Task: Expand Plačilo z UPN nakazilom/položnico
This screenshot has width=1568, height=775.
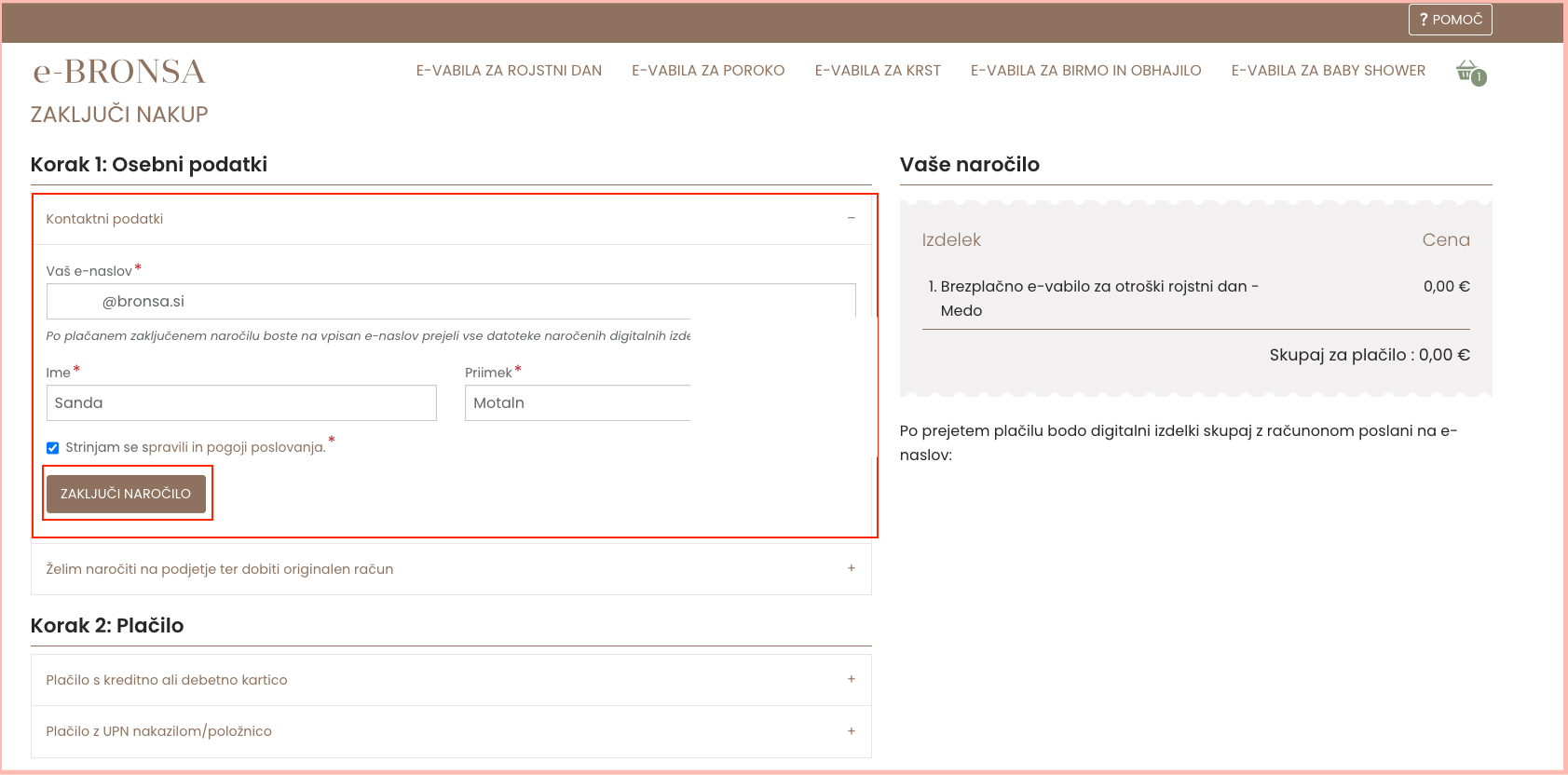Action: point(452,731)
